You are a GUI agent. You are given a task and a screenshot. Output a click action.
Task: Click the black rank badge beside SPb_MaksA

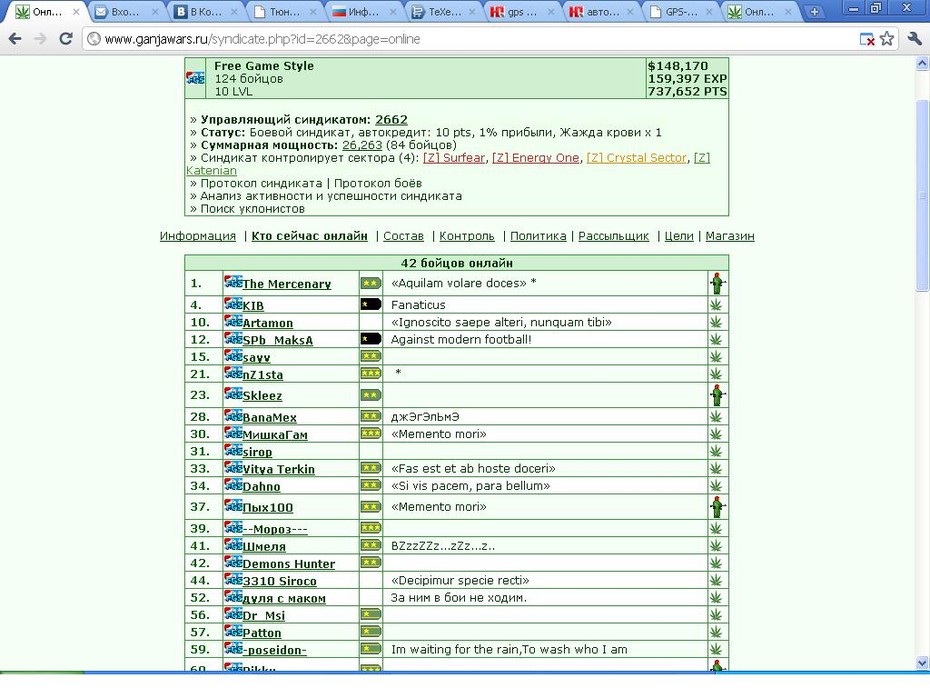pos(371,339)
